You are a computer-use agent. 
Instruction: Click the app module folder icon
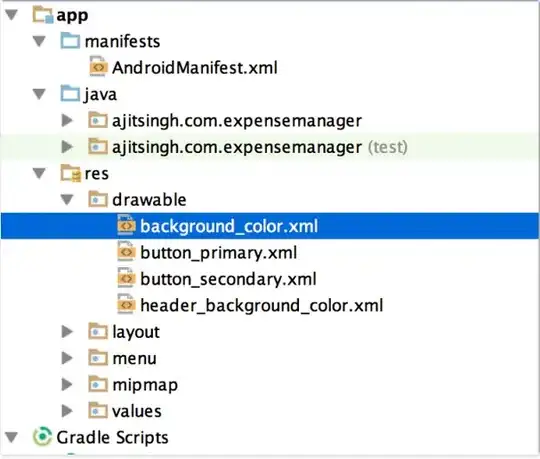pyautogui.click(x=43, y=15)
